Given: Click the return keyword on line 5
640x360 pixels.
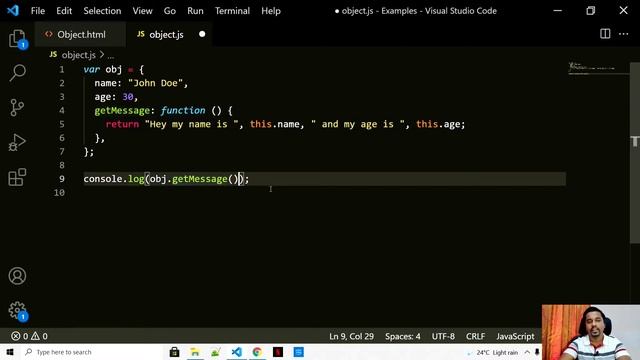Looking at the screenshot, I should [x=122, y=124].
